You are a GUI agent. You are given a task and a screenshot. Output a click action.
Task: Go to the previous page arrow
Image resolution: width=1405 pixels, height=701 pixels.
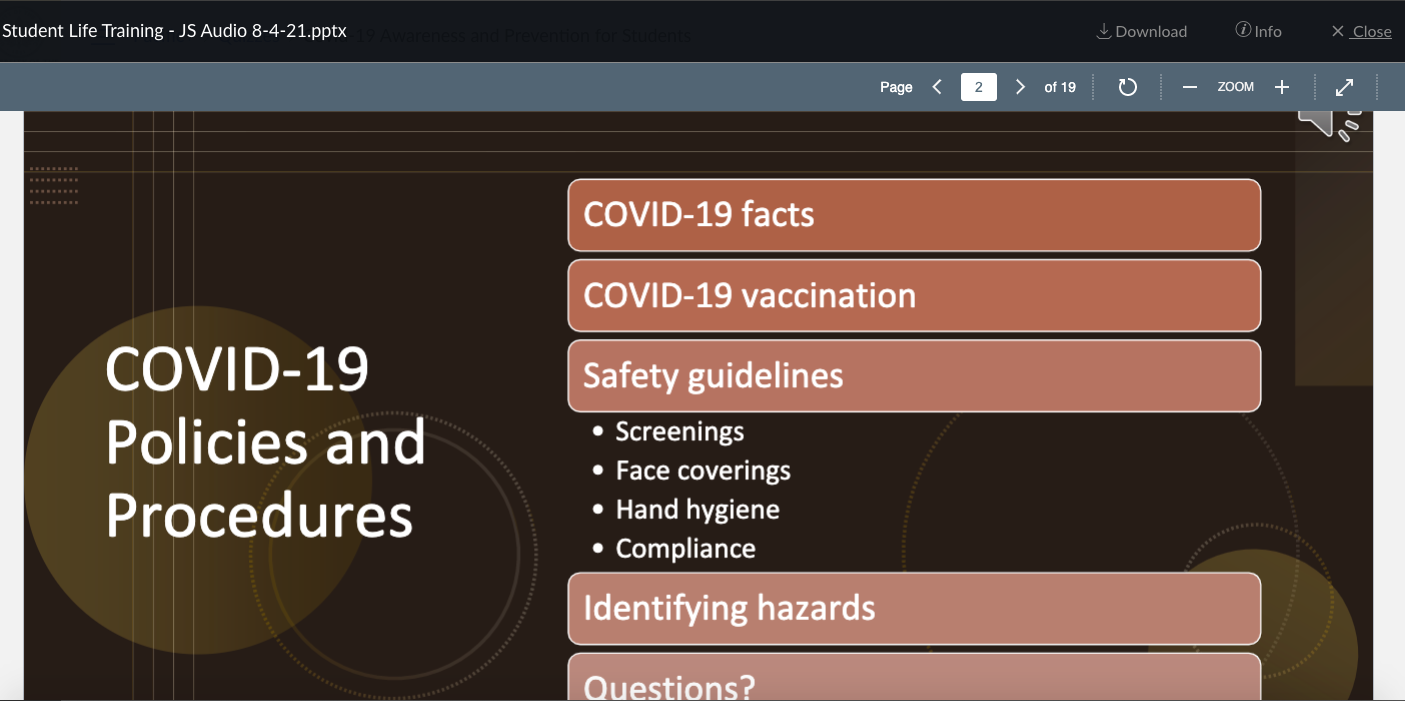[937, 87]
